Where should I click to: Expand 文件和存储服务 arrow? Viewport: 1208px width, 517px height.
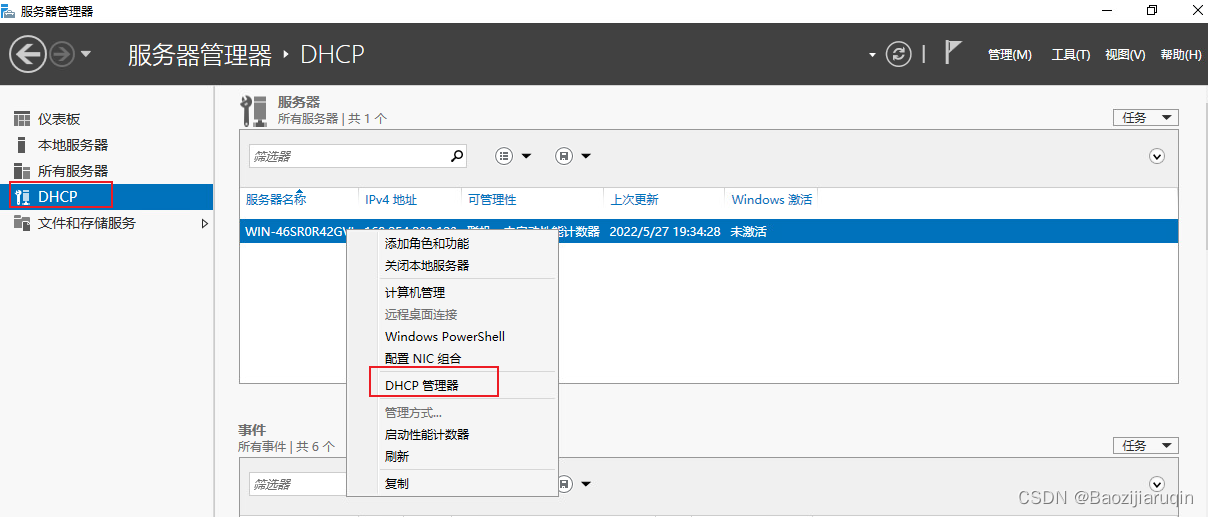tap(205, 223)
